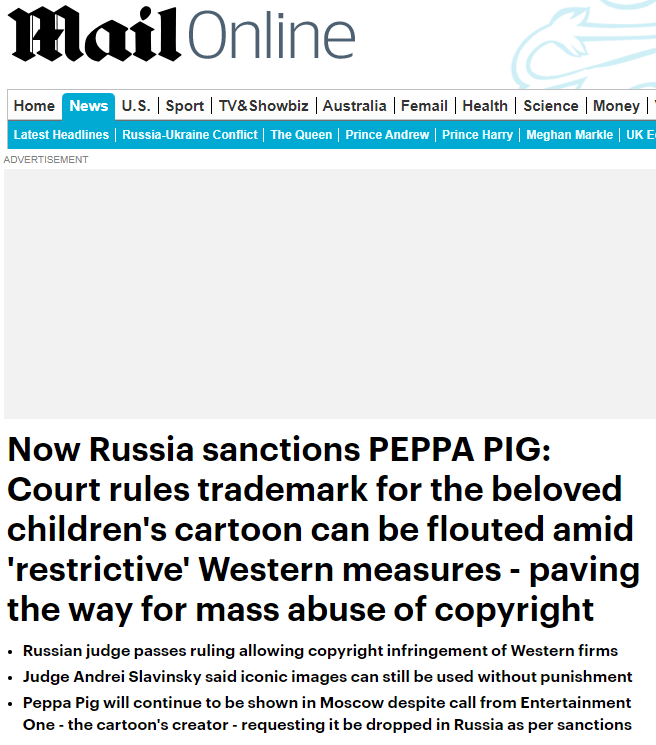Open the Latest Headlines link
656x745 pixels.
tap(61, 135)
